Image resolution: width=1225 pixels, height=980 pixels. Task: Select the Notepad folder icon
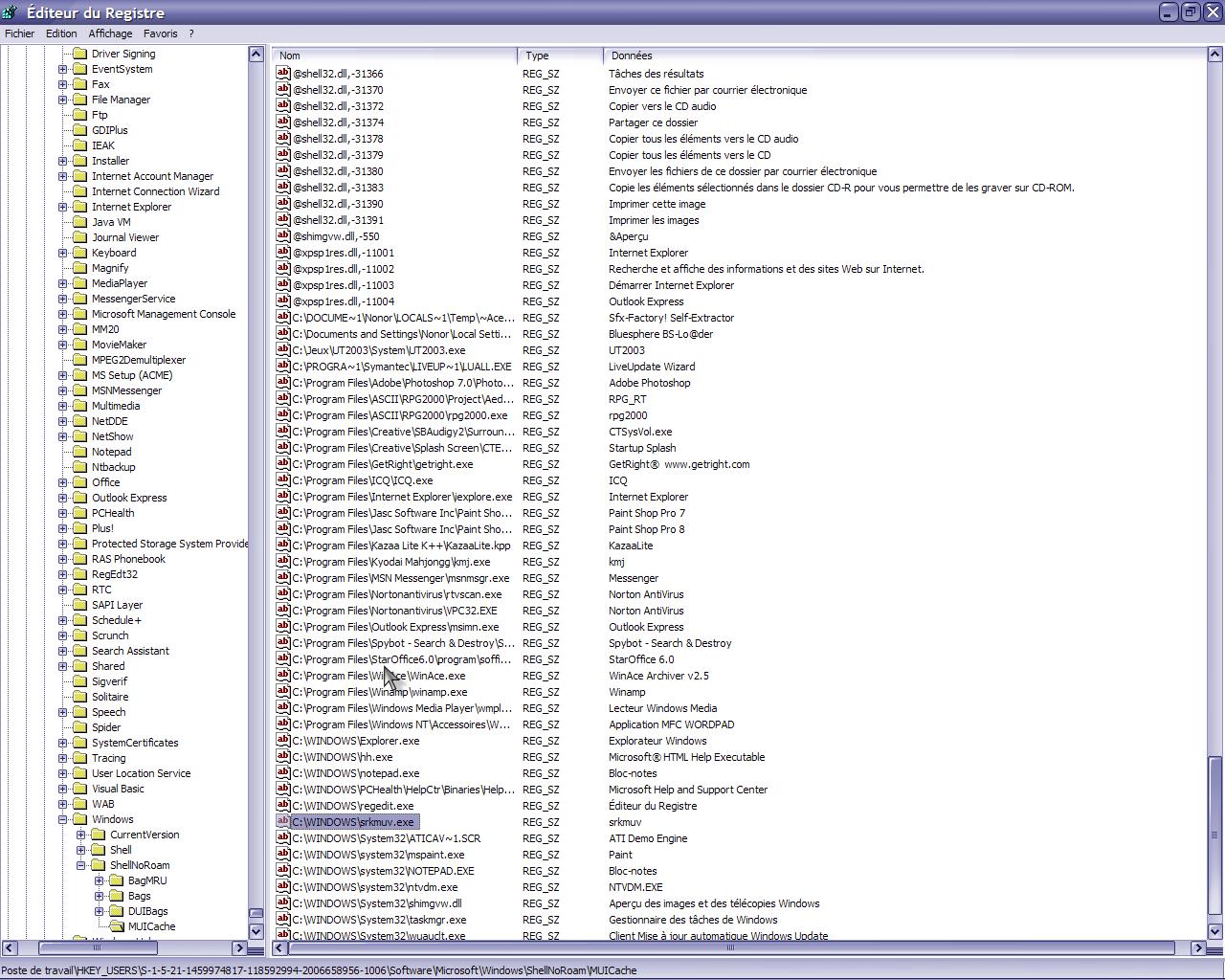(x=80, y=452)
